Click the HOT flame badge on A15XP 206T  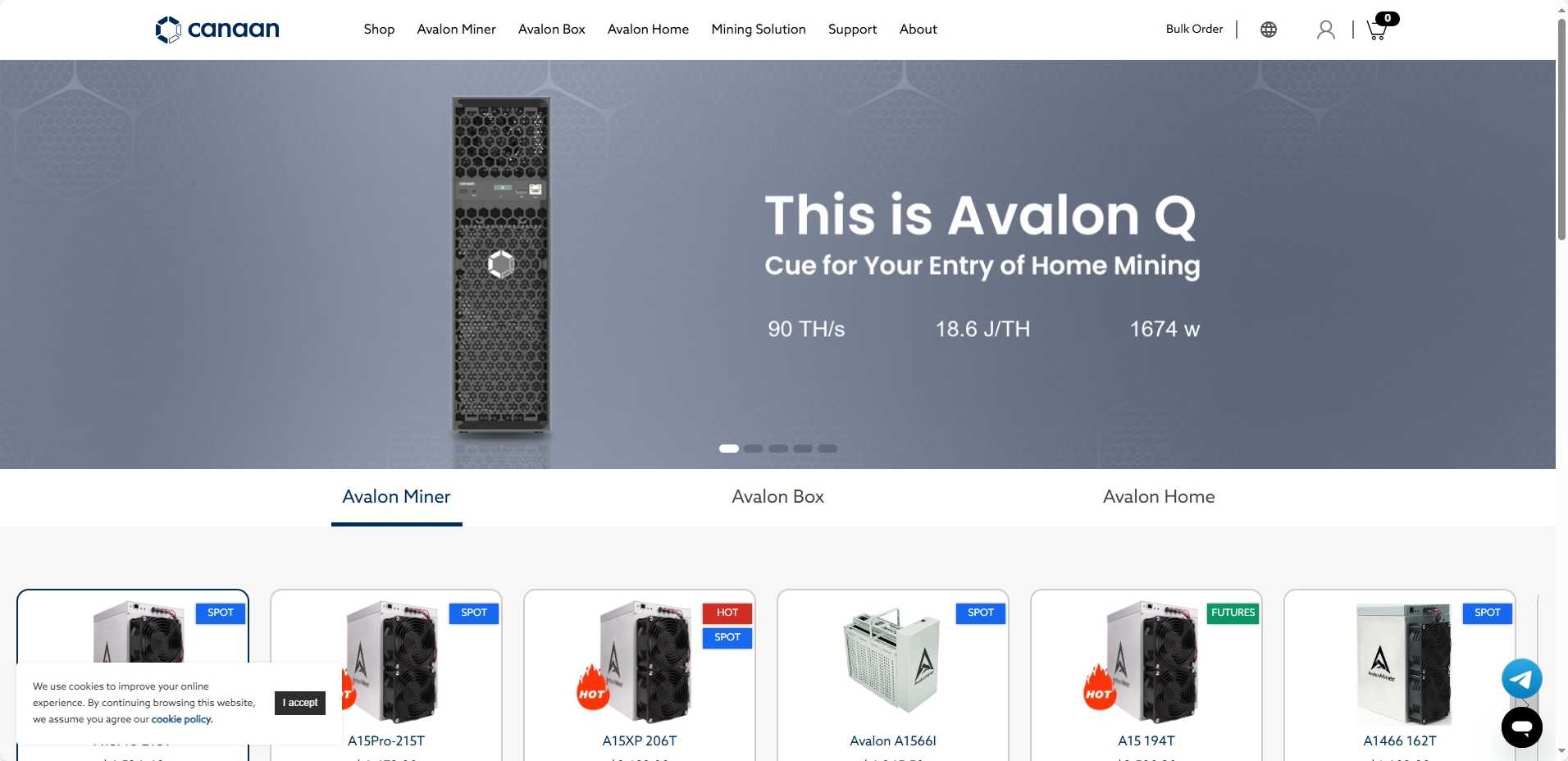point(592,686)
